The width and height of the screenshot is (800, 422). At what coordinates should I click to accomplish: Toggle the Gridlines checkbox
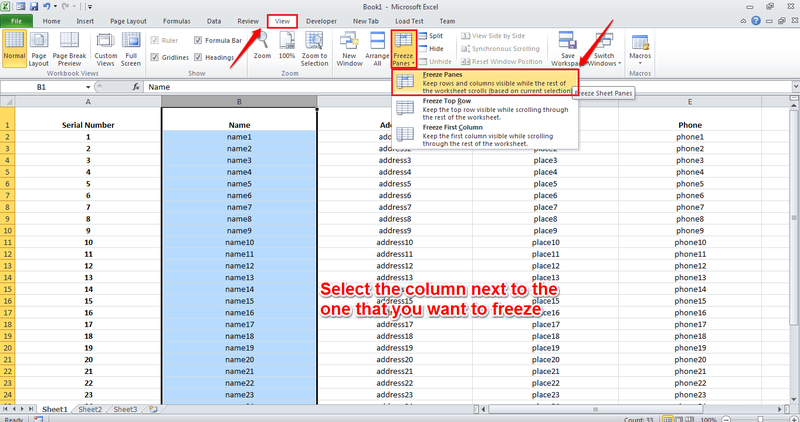click(x=155, y=57)
